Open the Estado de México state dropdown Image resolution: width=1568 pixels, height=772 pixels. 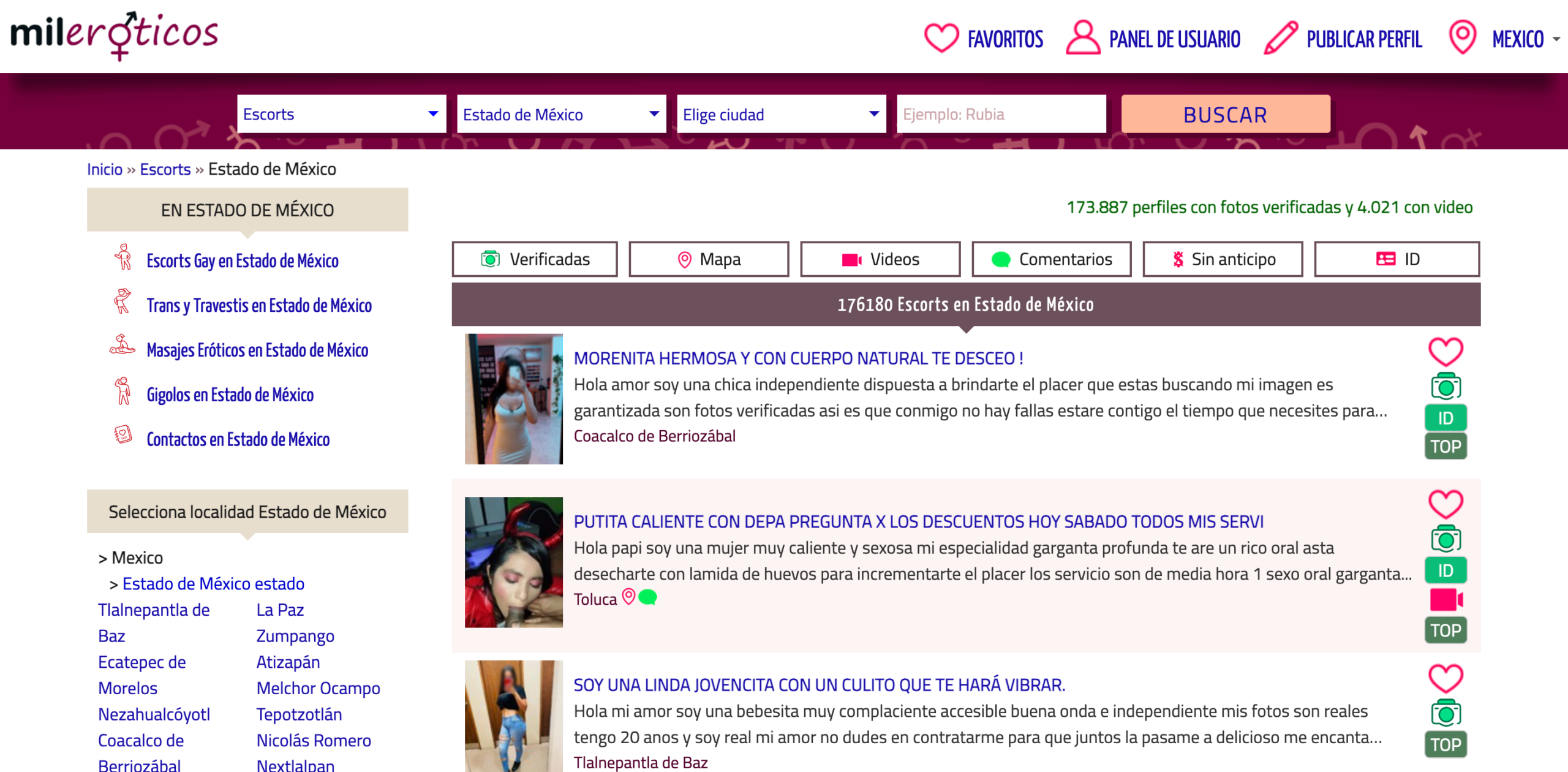(x=561, y=114)
